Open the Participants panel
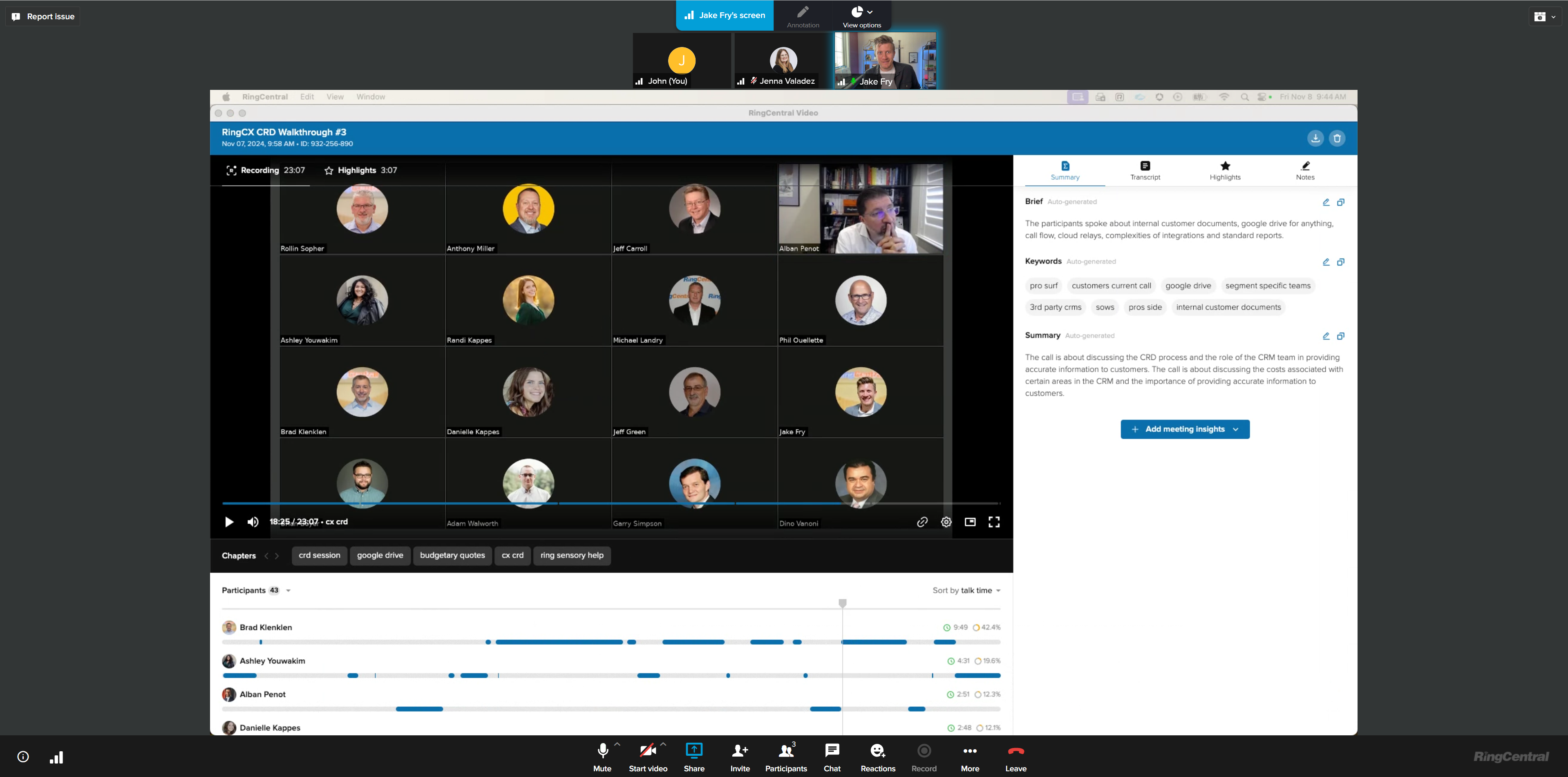1568x777 pixels. pyautogui.click(x=786, y=757)
